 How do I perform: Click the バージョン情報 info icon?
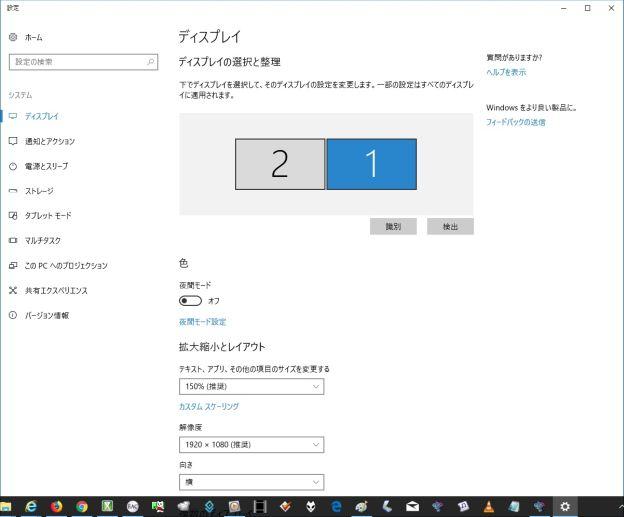[x=13, y=315]
